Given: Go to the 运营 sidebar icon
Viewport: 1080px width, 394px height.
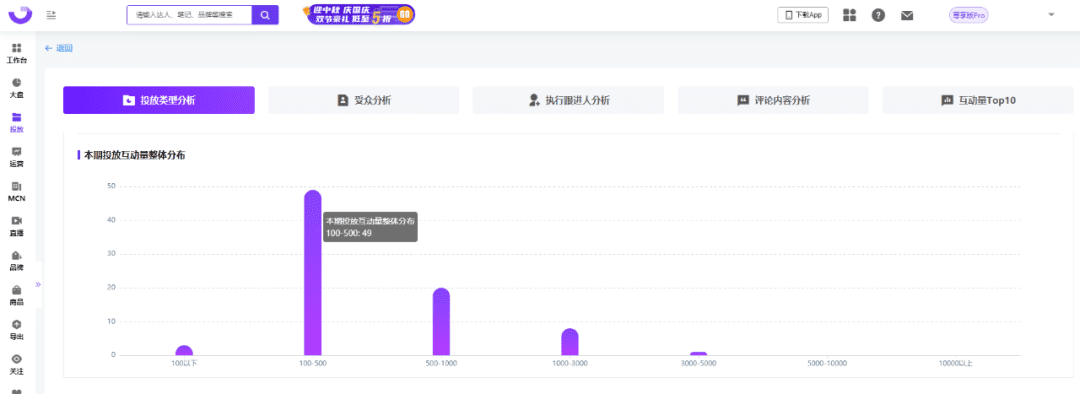Looking at the screenshot, I should (17, 152).
